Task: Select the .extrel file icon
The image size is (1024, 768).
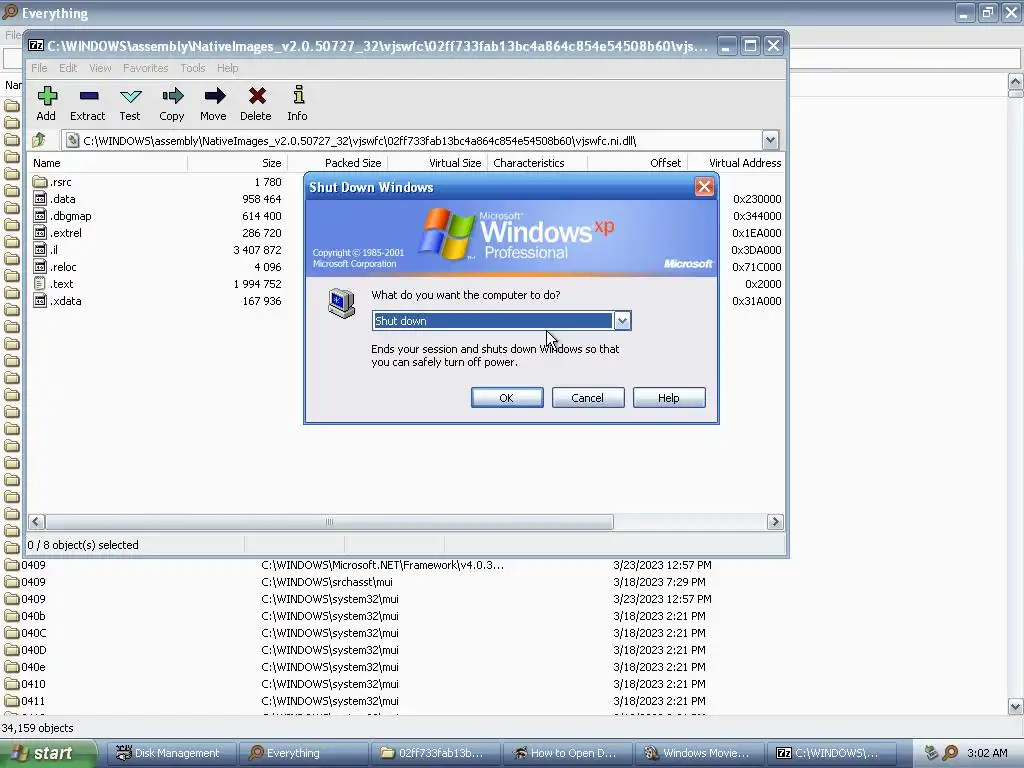Action: click(40, 233)
